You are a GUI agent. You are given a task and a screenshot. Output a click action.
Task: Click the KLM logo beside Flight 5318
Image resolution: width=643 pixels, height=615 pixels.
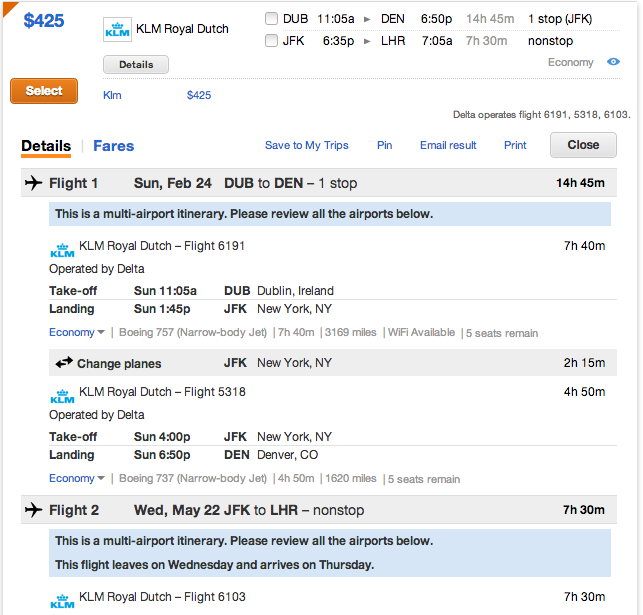coord(62,396)
